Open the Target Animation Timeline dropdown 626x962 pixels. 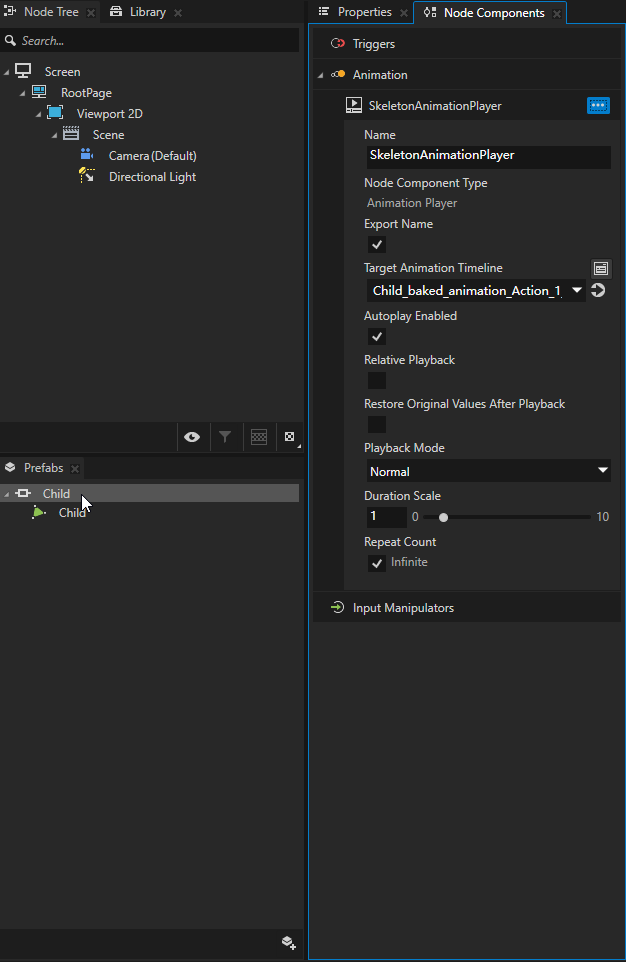coord(476,290)
